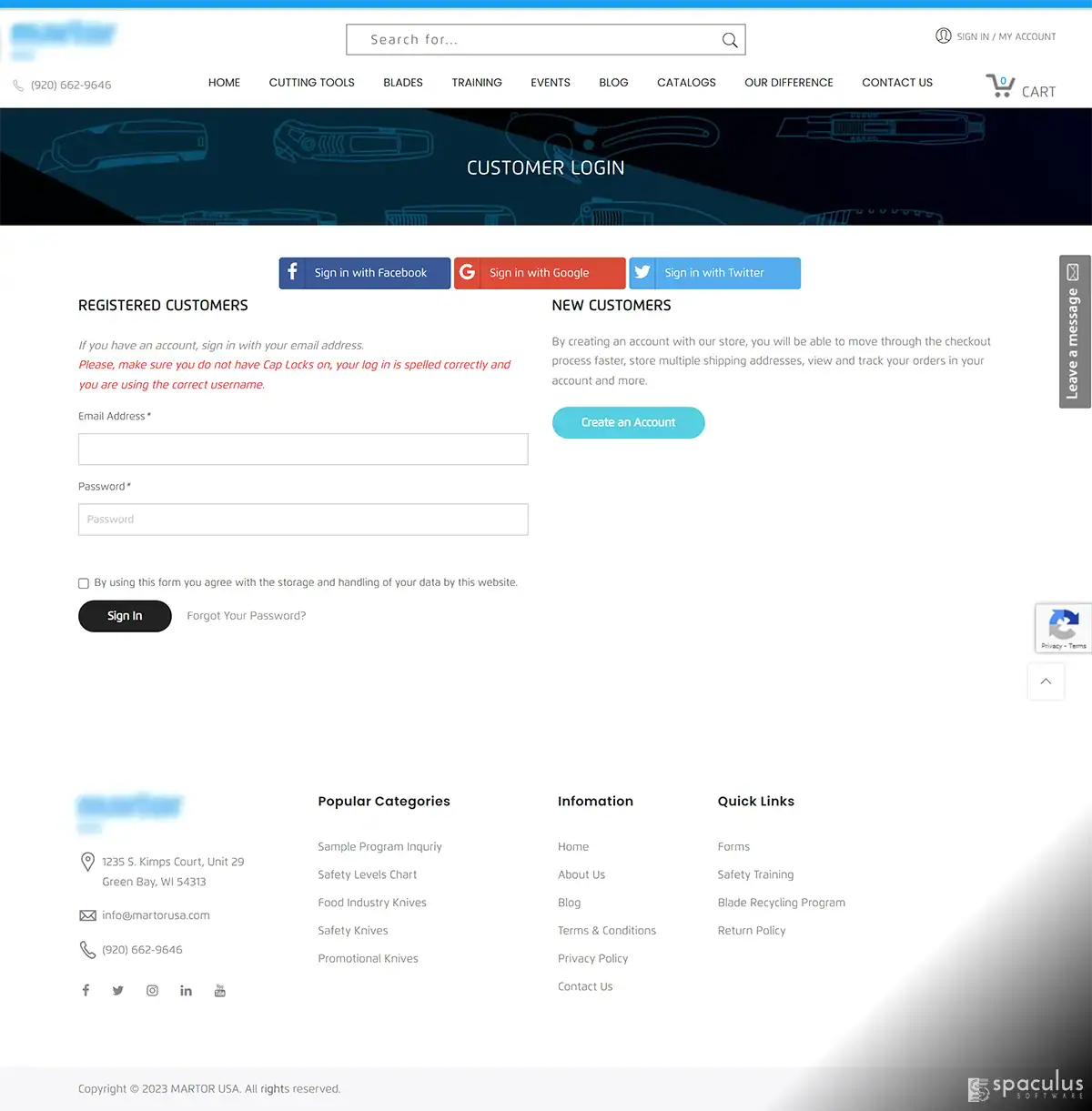The width and height of the screenshot is (1092, 1111).
Task: Click the CART text label
Action: click(x=1038, y=92)
